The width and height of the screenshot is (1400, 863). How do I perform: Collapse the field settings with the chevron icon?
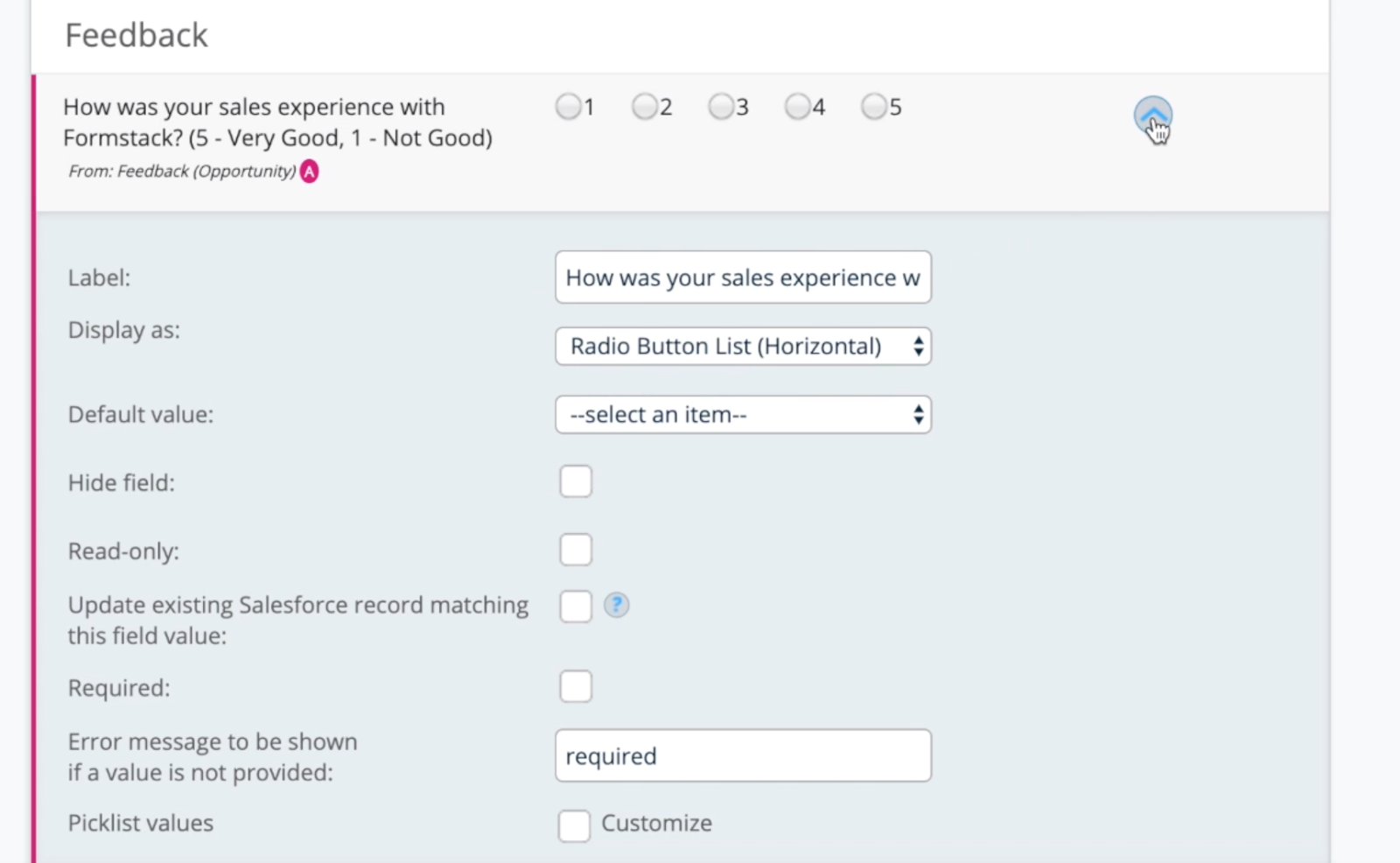coord(1152,116)
